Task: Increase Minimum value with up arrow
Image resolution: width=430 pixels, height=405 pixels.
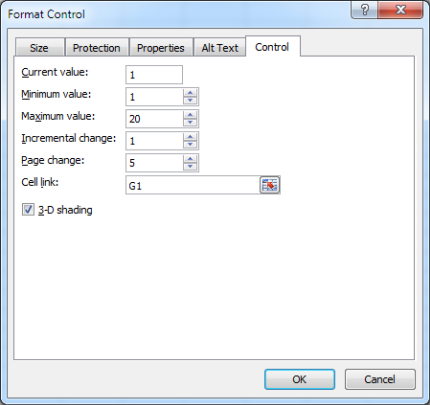Action: (190, 93)
